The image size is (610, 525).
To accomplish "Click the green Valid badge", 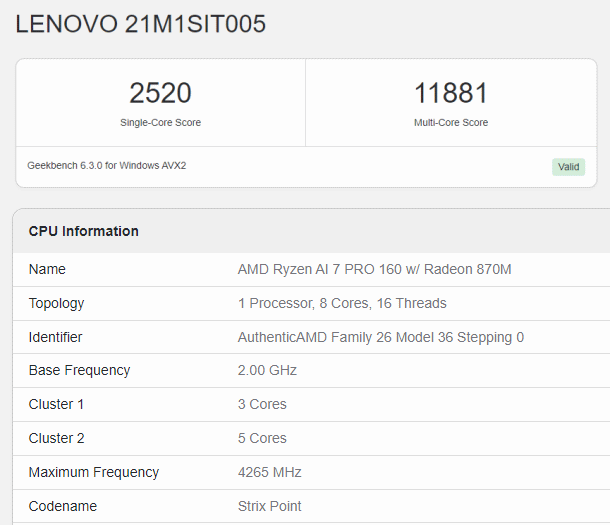I will (568, 167).
